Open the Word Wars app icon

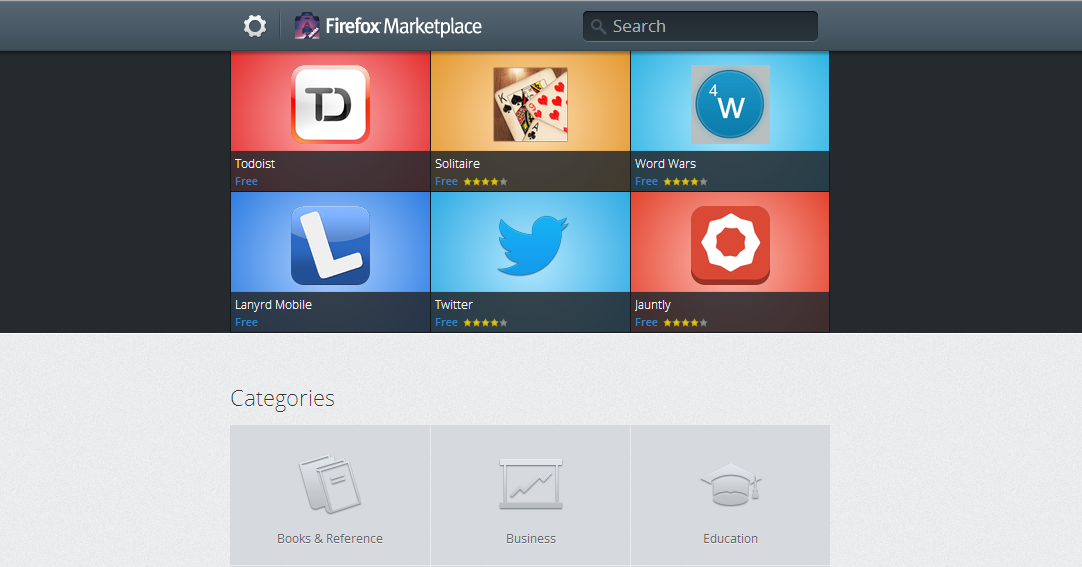[x=730, y=104]
